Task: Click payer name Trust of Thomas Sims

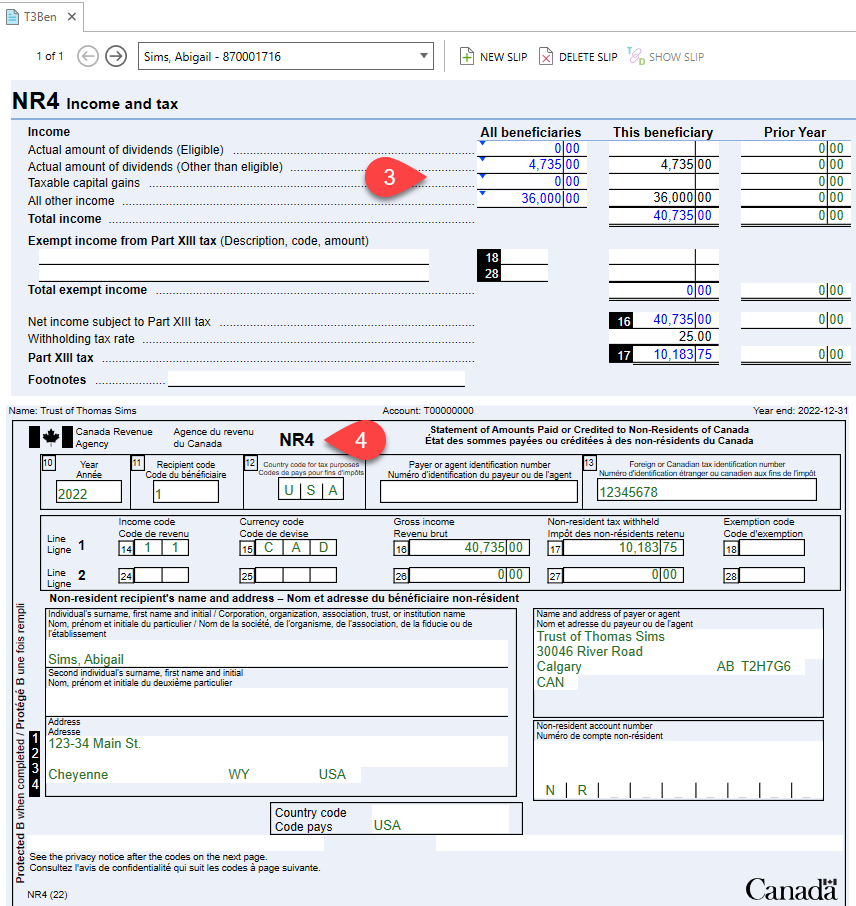Action: [601, 636]
